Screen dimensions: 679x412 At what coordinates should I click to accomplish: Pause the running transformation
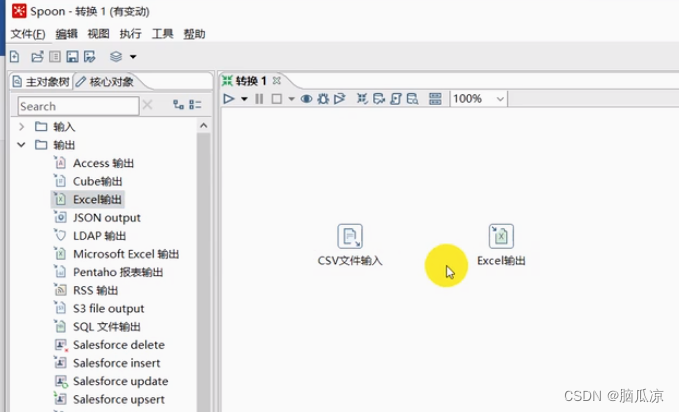(x=259, y=99)
